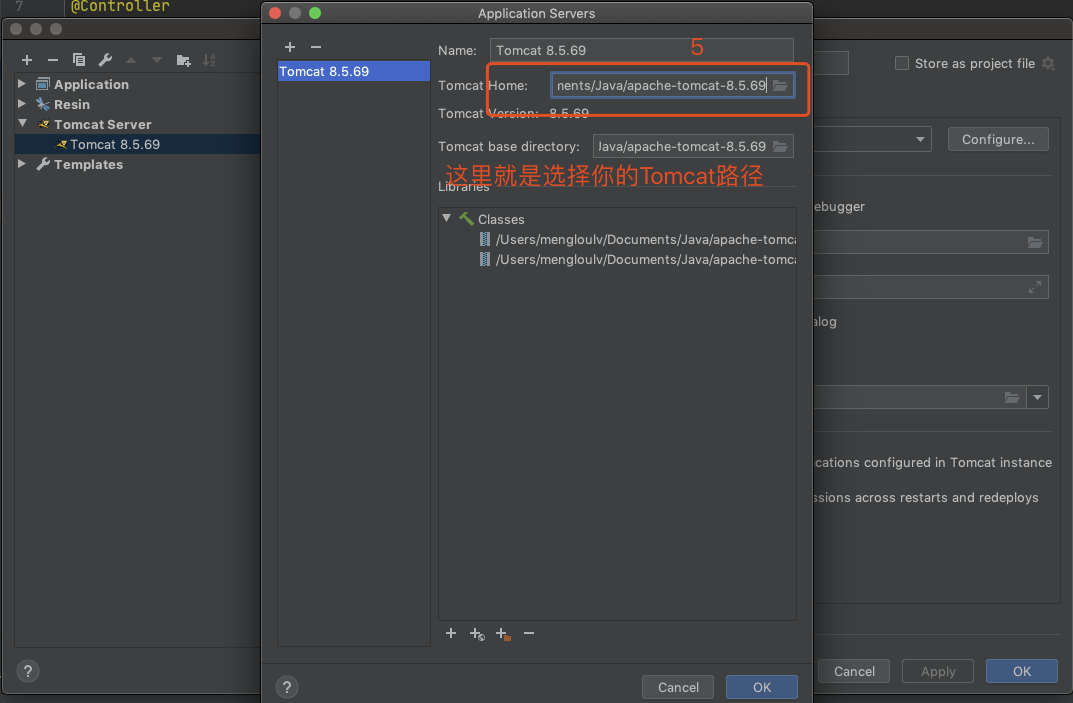This screenshot has height=703, width=1073.
Task: Click Cancel in Application Servers dialog
Action: pos(678,687)
